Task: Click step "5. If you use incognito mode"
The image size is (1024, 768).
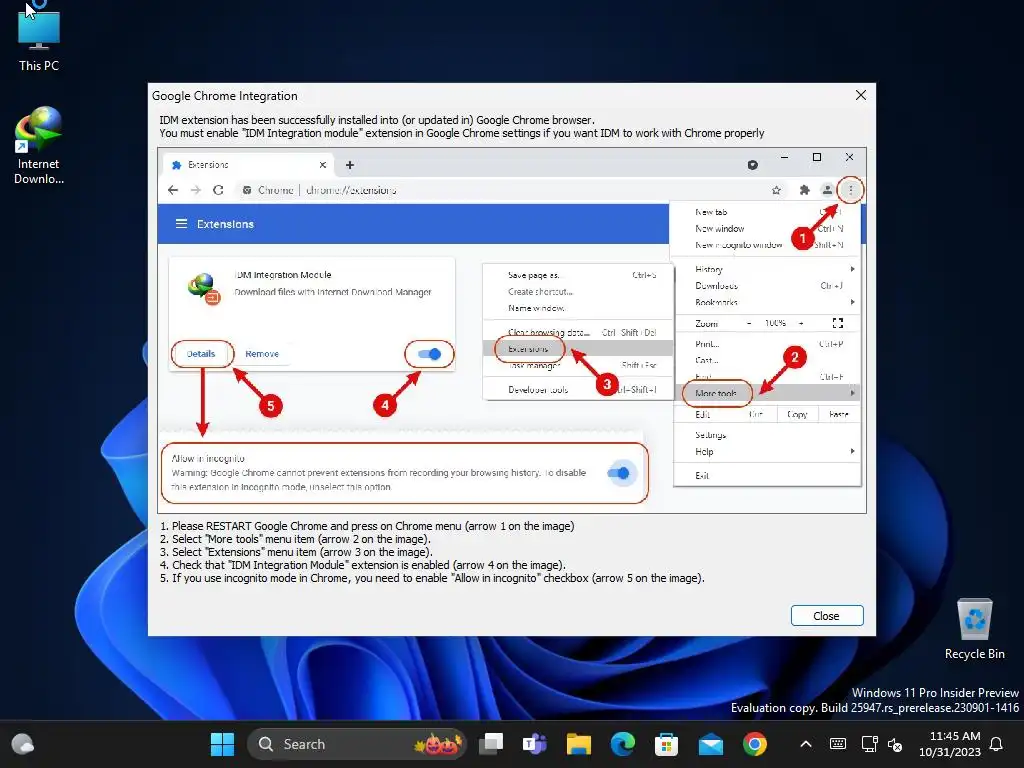Action: tap(432, 579)
